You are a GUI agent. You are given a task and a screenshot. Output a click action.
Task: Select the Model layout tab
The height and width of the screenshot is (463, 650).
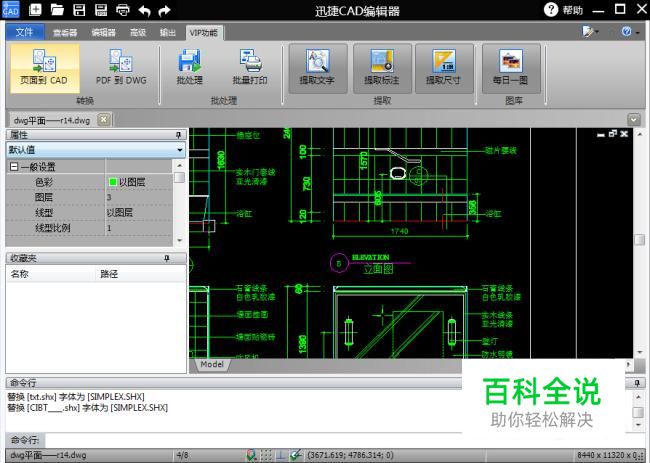[212, 364]
